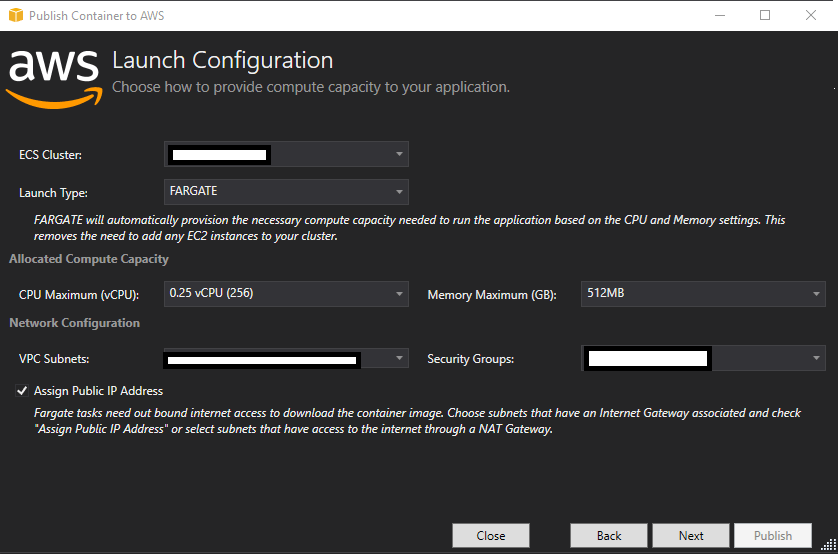Screen dimensions: 838x554
Task: Close the window with the X icon
Action: [x=811, y=15]
